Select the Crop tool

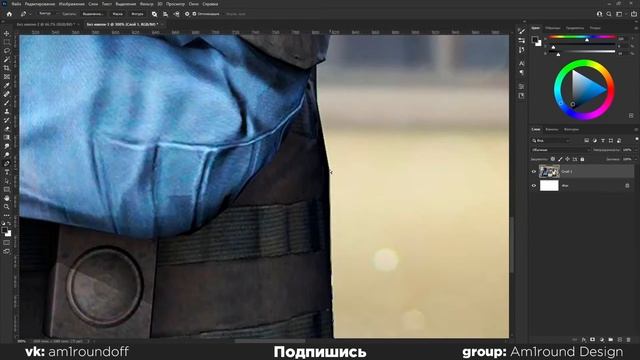coord(7,68)
